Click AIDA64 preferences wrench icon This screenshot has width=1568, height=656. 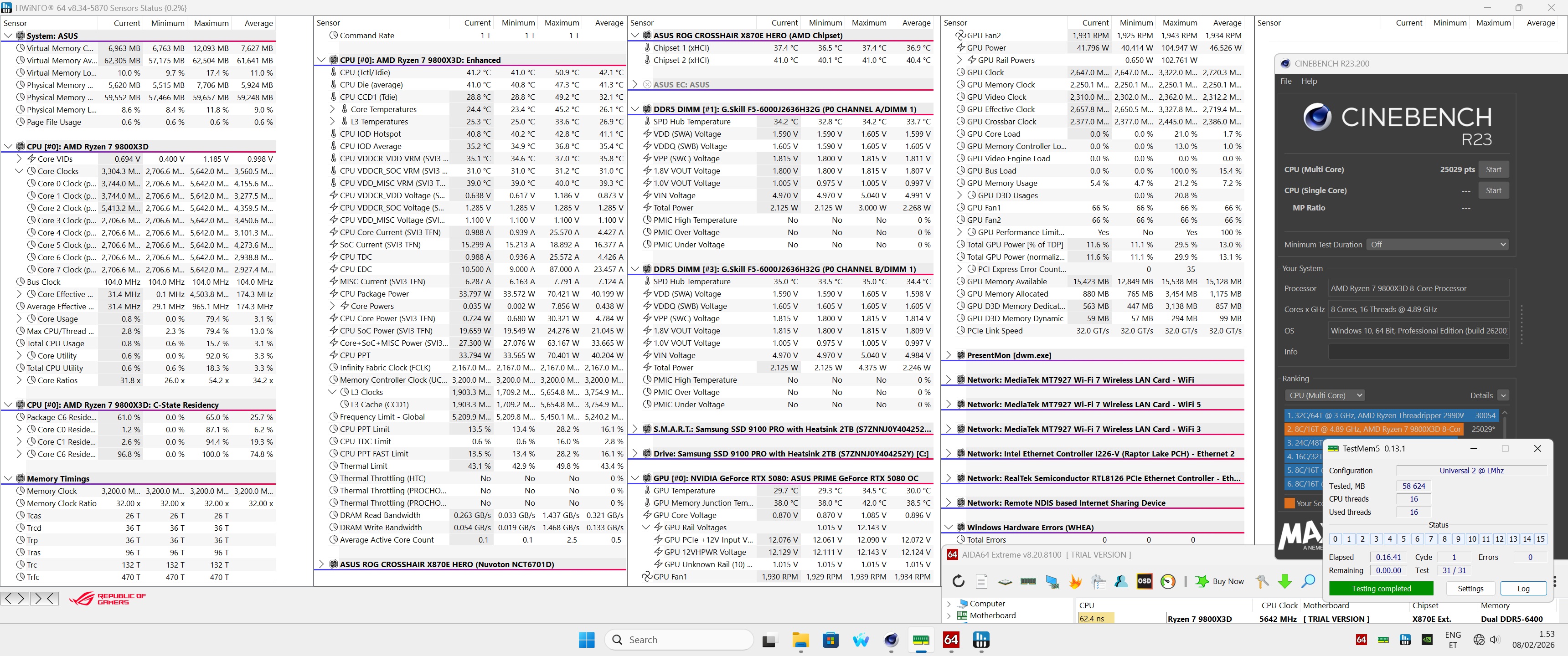(1262, 581)
